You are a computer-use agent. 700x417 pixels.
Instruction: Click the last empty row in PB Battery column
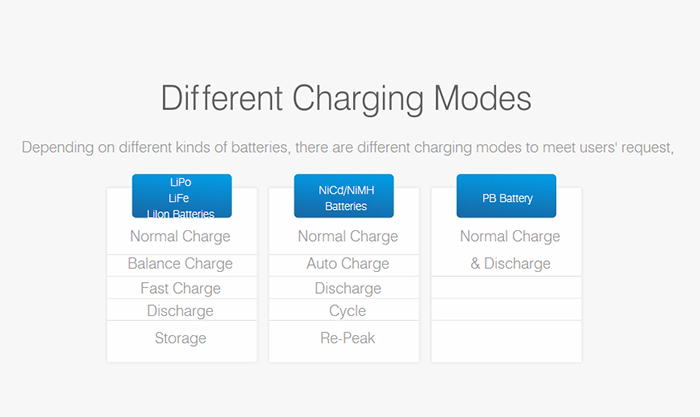point(506,339)
